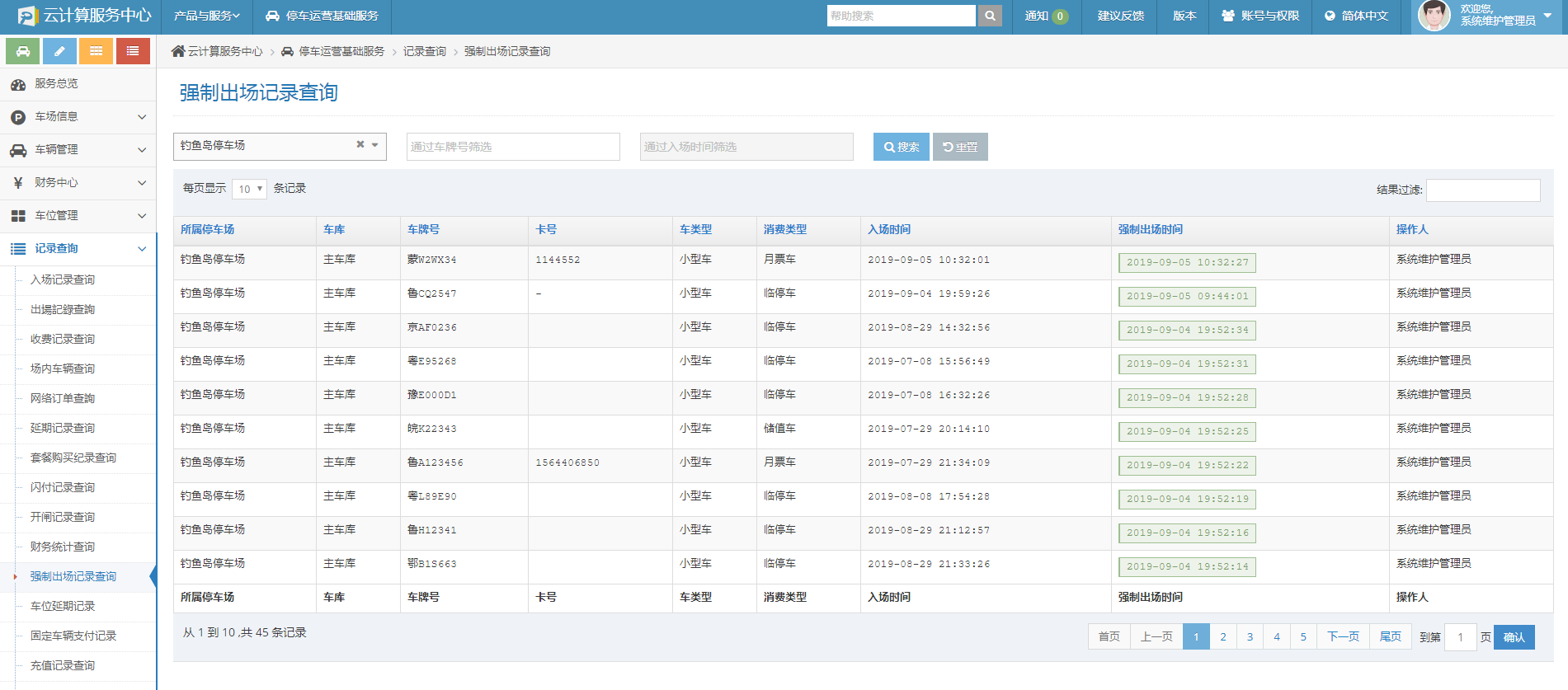This screenshot has height=690, width=1568.
Task: Open the 服务总览 dashboard item
Action: point(56,84)
